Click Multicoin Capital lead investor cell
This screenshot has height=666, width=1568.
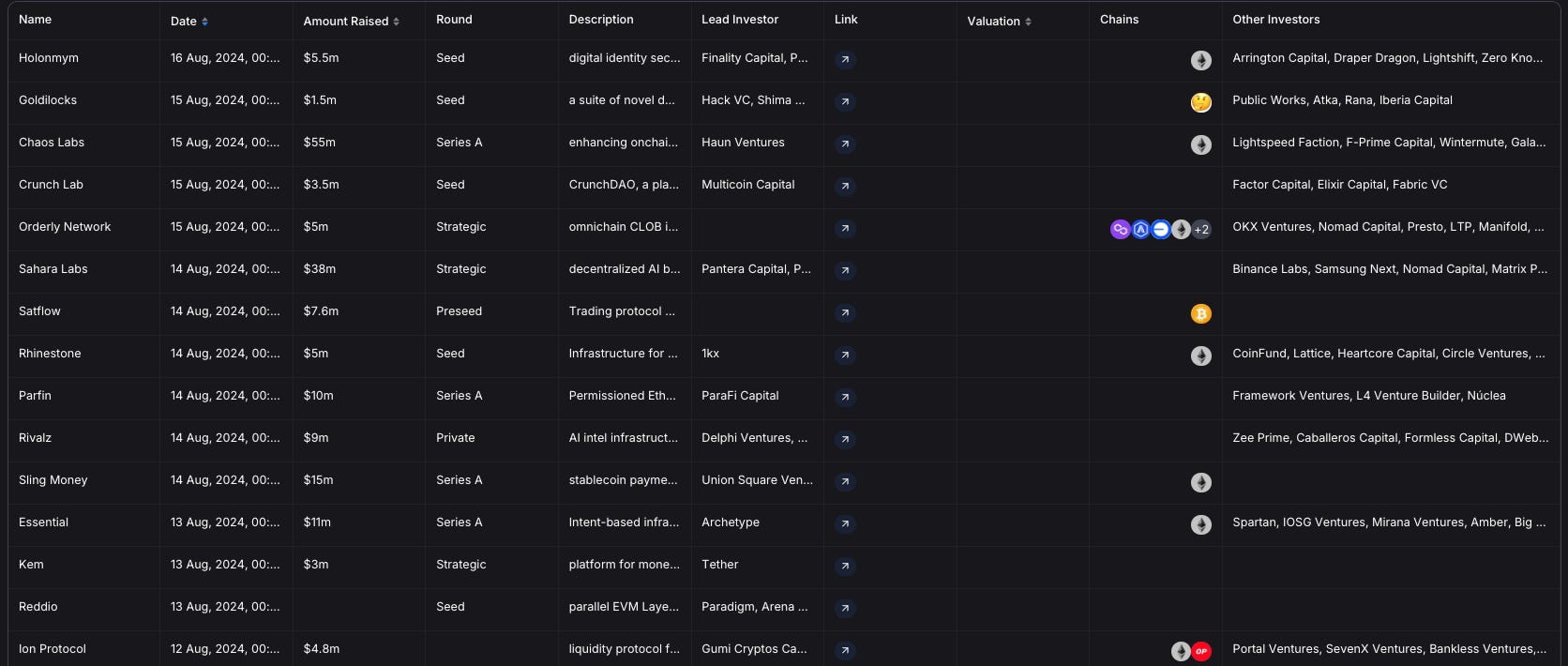click(748, 185)
